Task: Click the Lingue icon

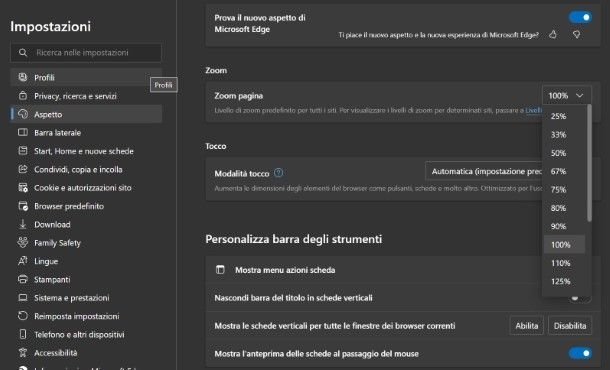Action: point(23,261)
